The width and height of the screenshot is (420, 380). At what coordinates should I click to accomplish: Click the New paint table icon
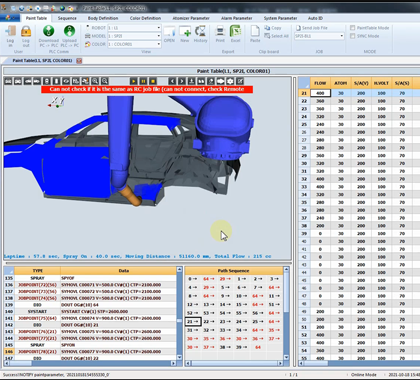pyautogui.click(x=185, y=31)
